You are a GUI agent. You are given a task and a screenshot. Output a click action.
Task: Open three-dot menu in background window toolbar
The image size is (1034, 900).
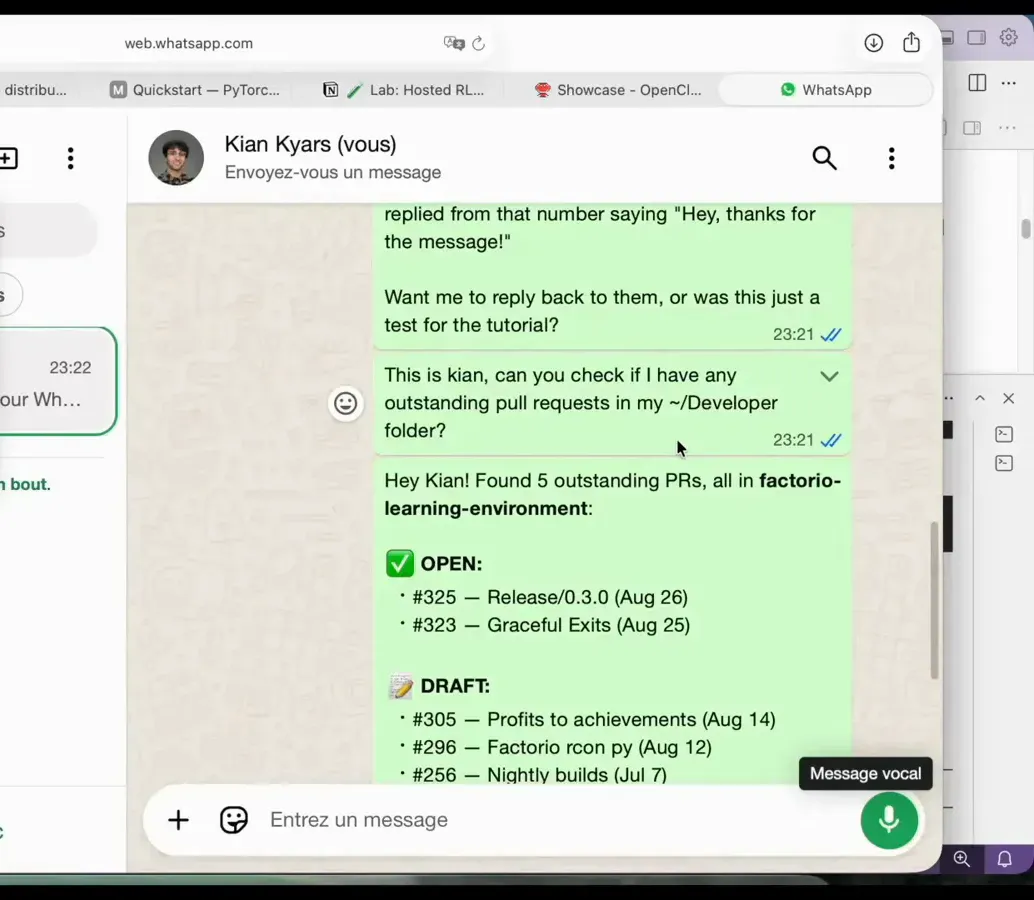click(1008, 83)
